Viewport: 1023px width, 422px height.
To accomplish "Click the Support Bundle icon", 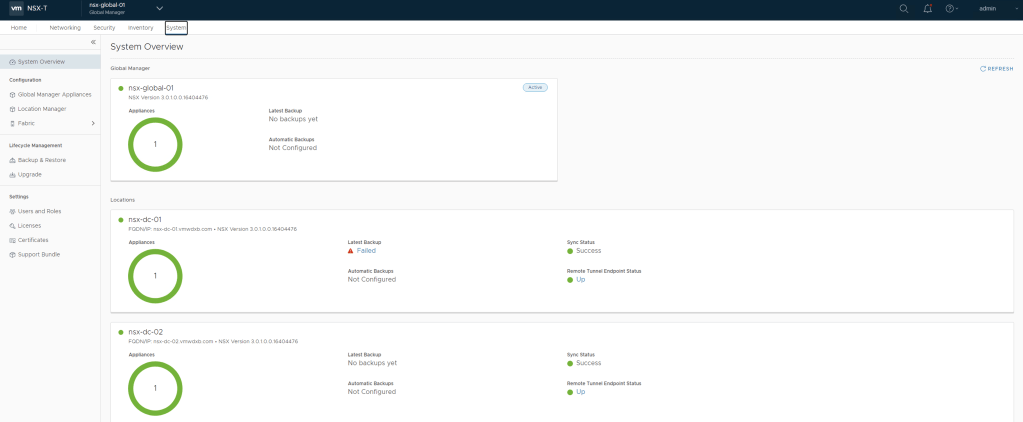I will 12,255.
